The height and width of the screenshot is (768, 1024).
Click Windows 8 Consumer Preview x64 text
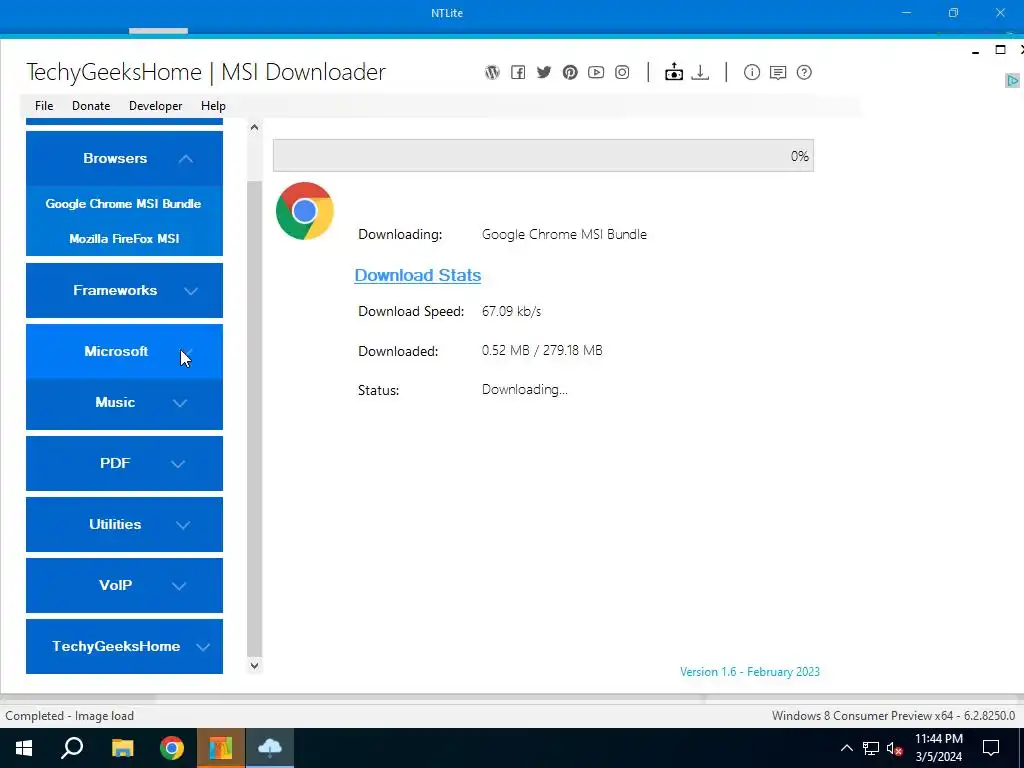893,716
